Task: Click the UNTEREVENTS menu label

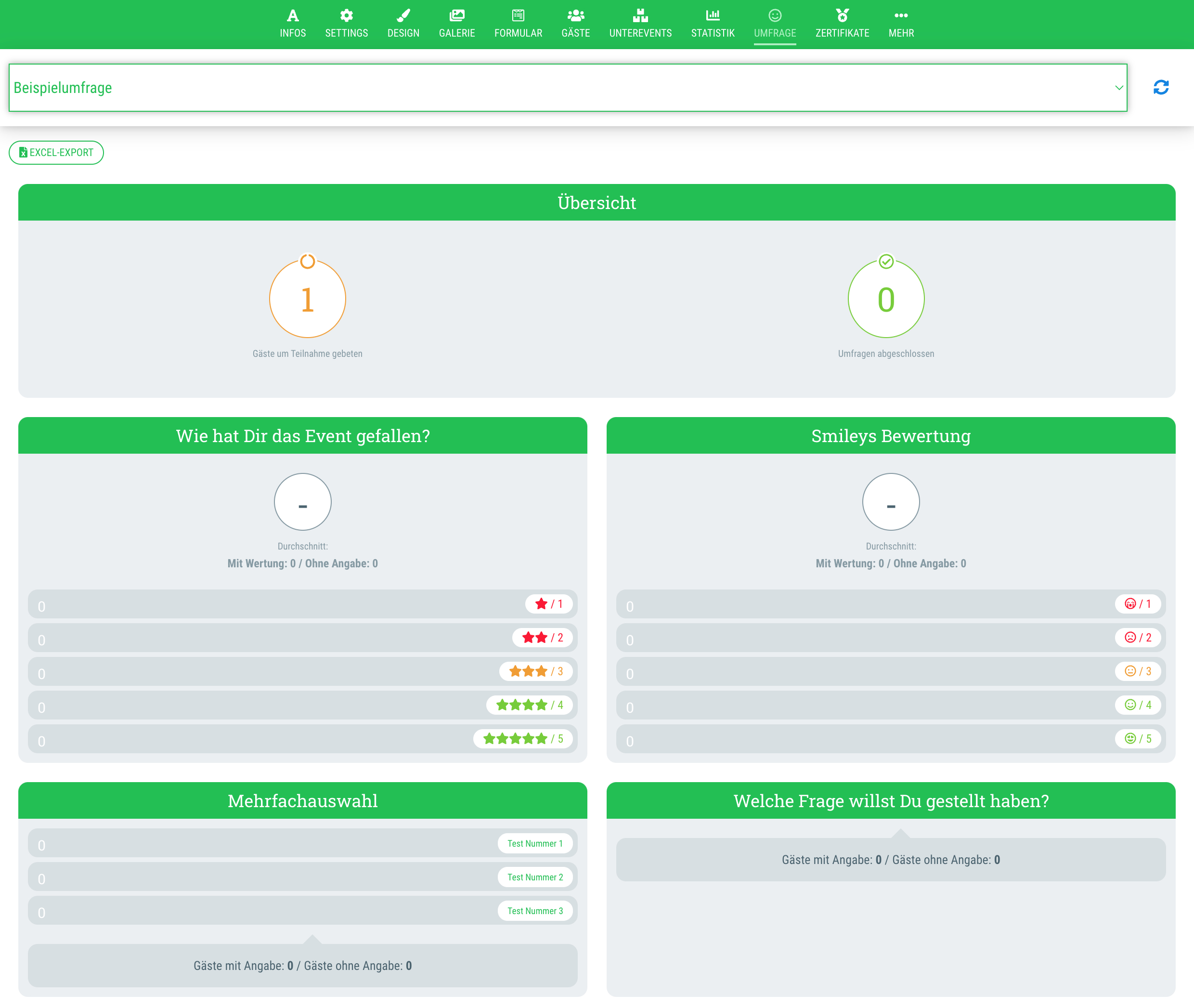Action: 640,33
